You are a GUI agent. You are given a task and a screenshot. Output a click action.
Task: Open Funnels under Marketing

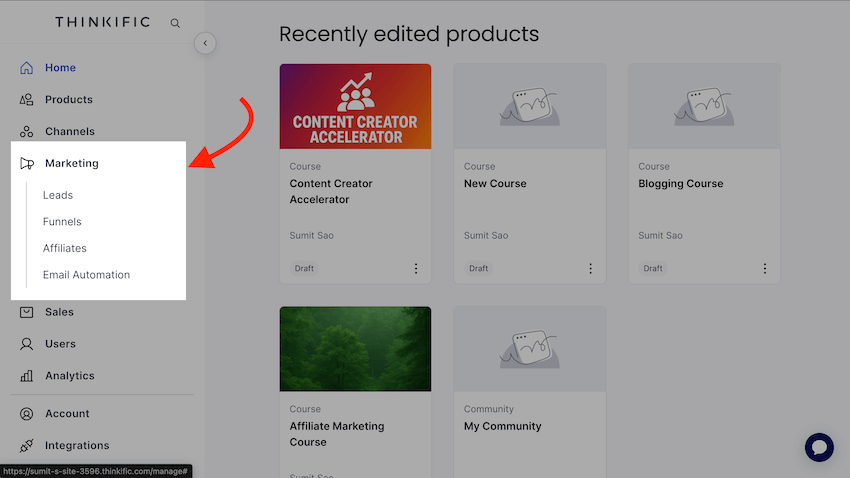click(x=62, y=222)
